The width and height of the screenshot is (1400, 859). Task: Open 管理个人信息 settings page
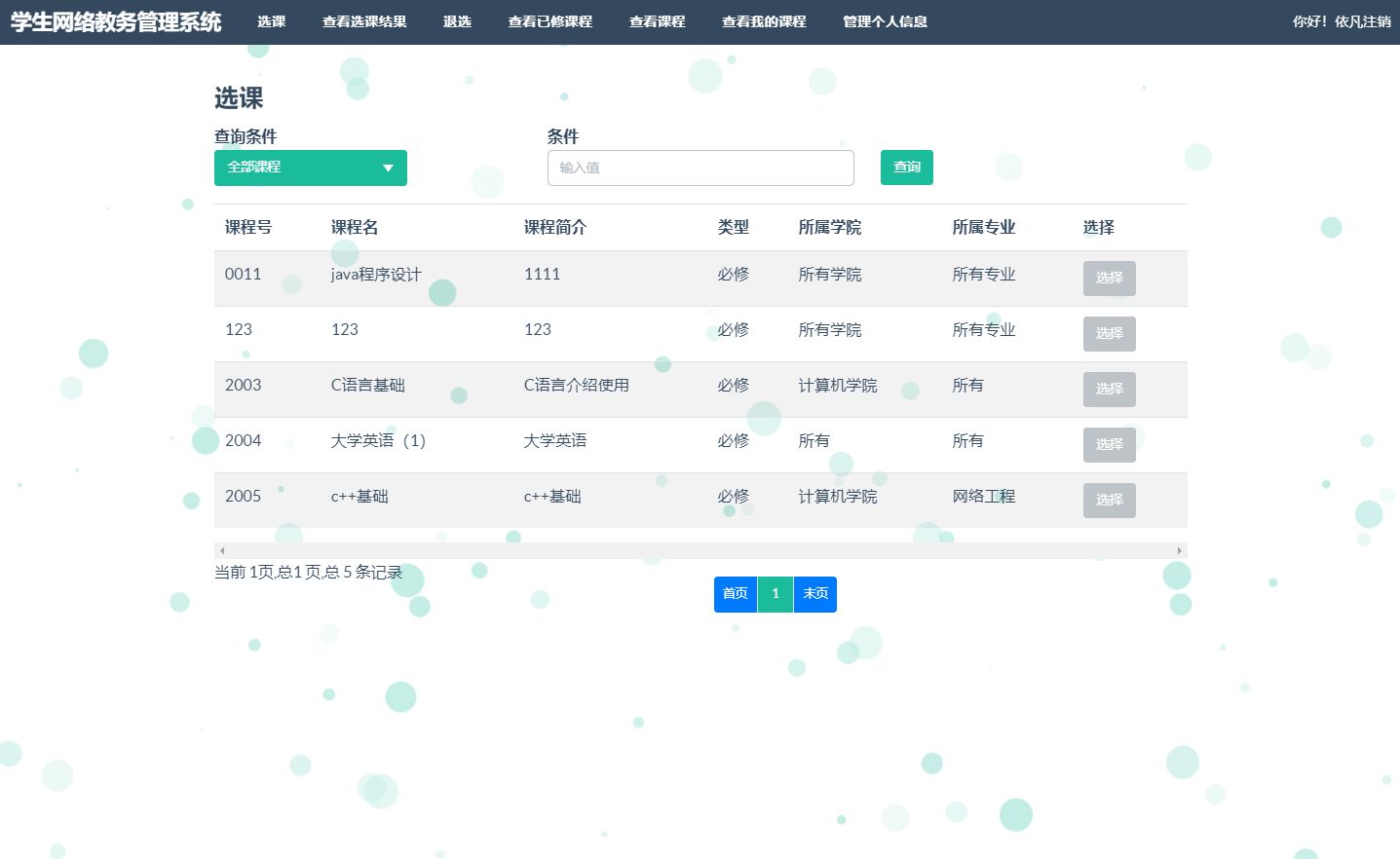[885, 20]
